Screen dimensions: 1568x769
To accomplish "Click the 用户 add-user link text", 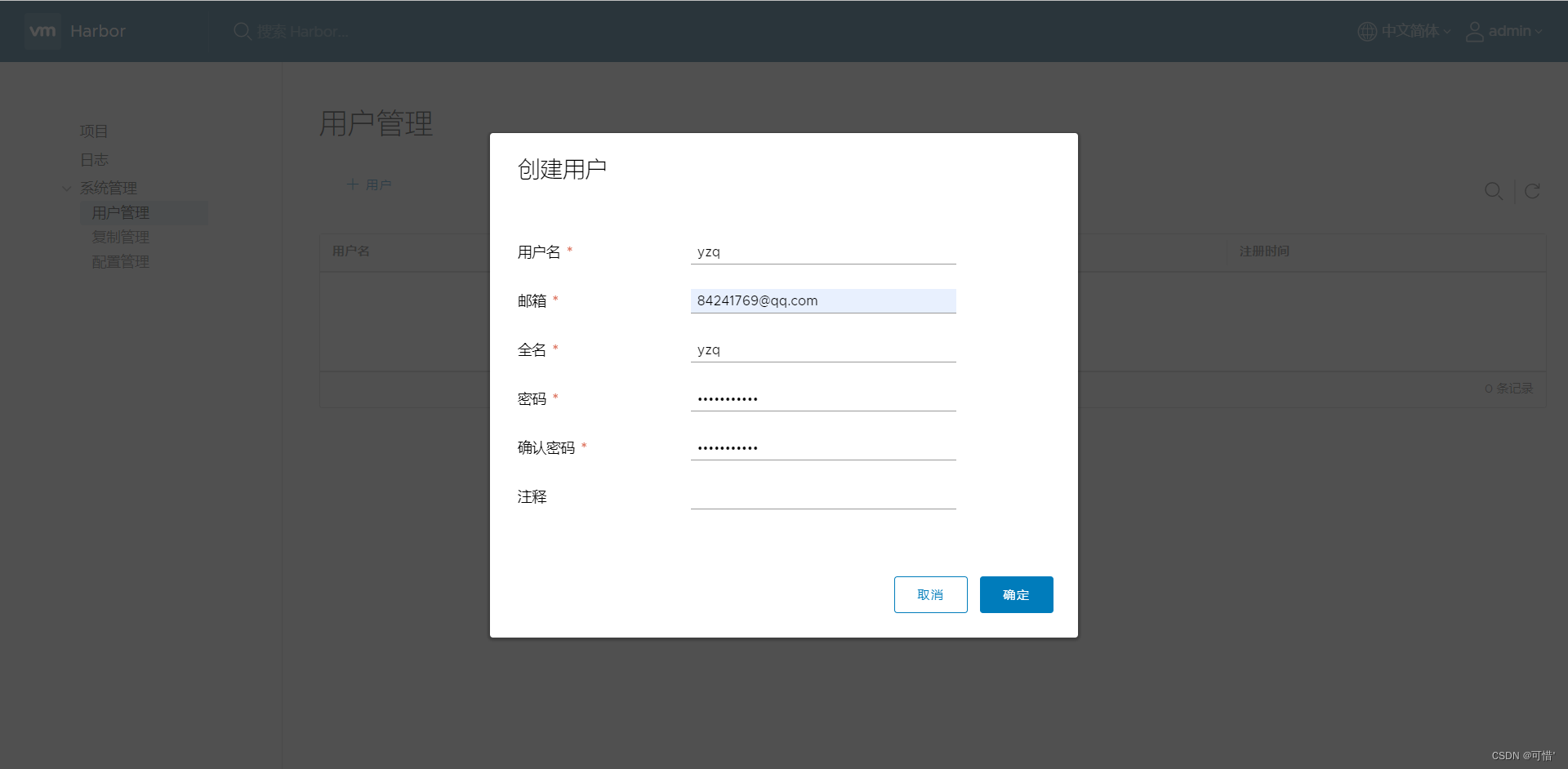I will pos(379,185).
